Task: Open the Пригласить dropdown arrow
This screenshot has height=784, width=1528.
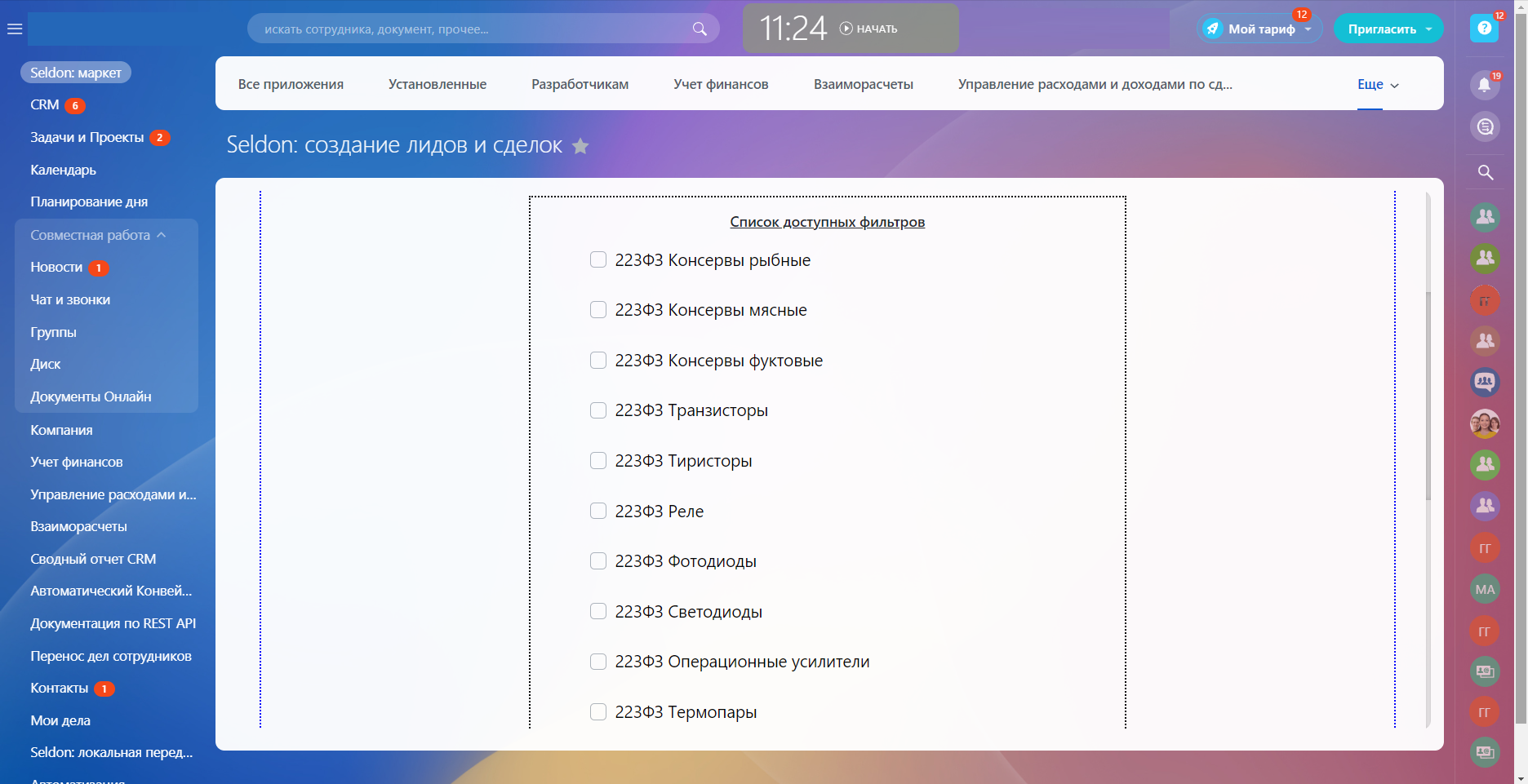Action: click(x=1428, y=29)
